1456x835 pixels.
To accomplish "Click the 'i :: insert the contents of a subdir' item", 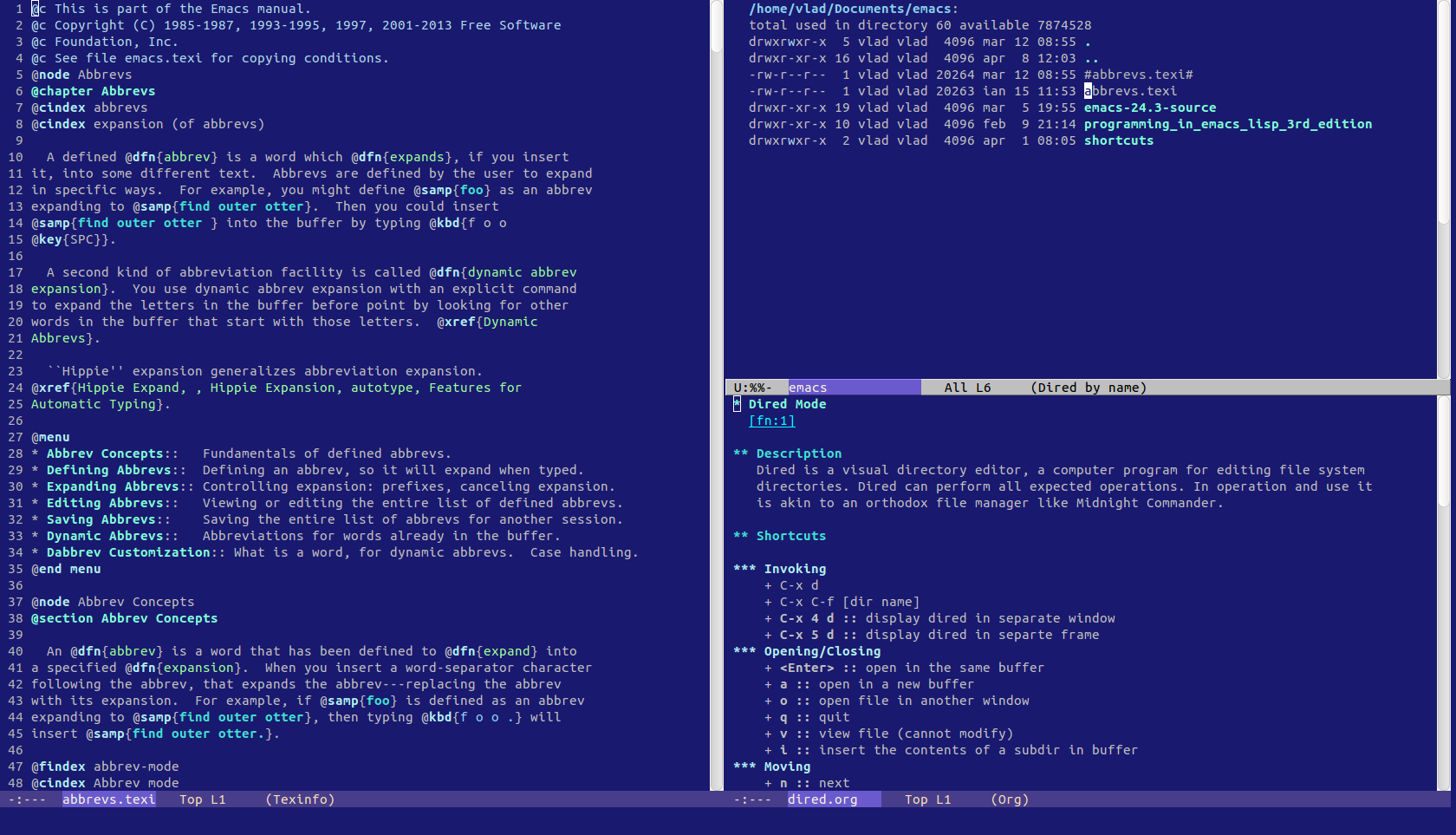I will (951, 750).
